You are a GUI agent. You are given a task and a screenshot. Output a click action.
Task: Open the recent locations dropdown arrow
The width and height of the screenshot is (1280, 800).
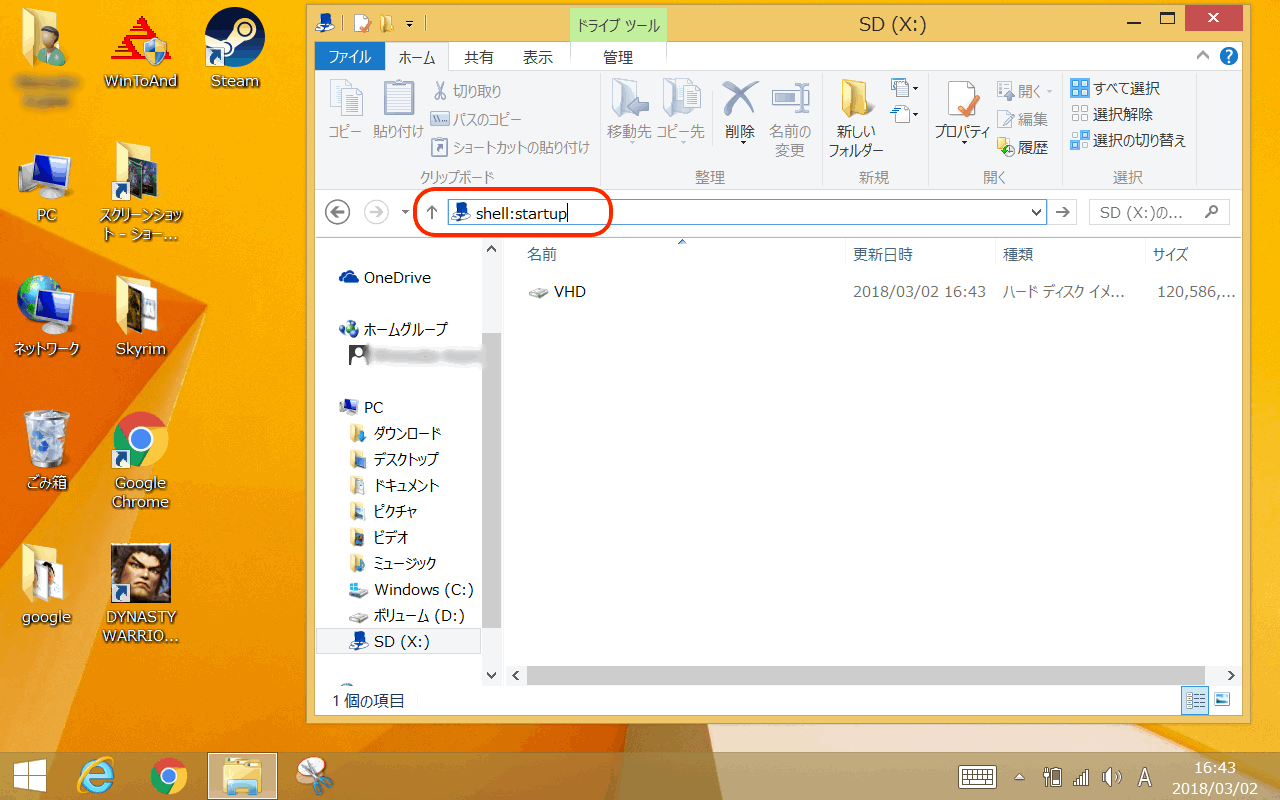pyautogui.click(x=405, y=212)
